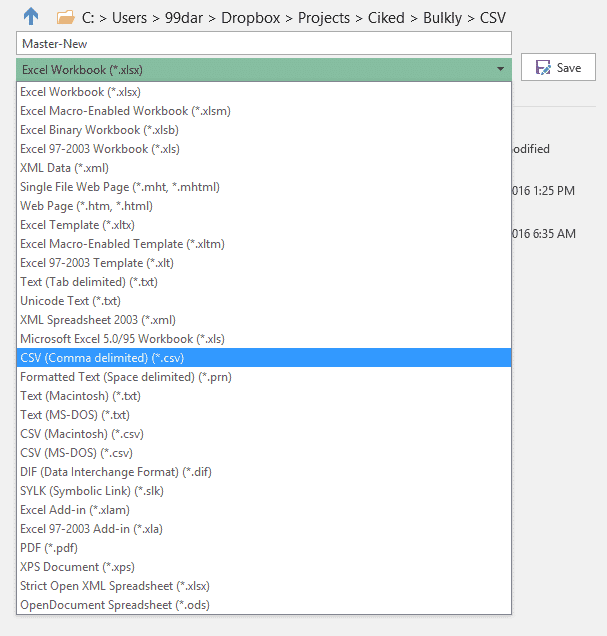Select Single File Web Page (*.mht, *.mhtml)
Screen dimensions: 607x636
[264, 187]
